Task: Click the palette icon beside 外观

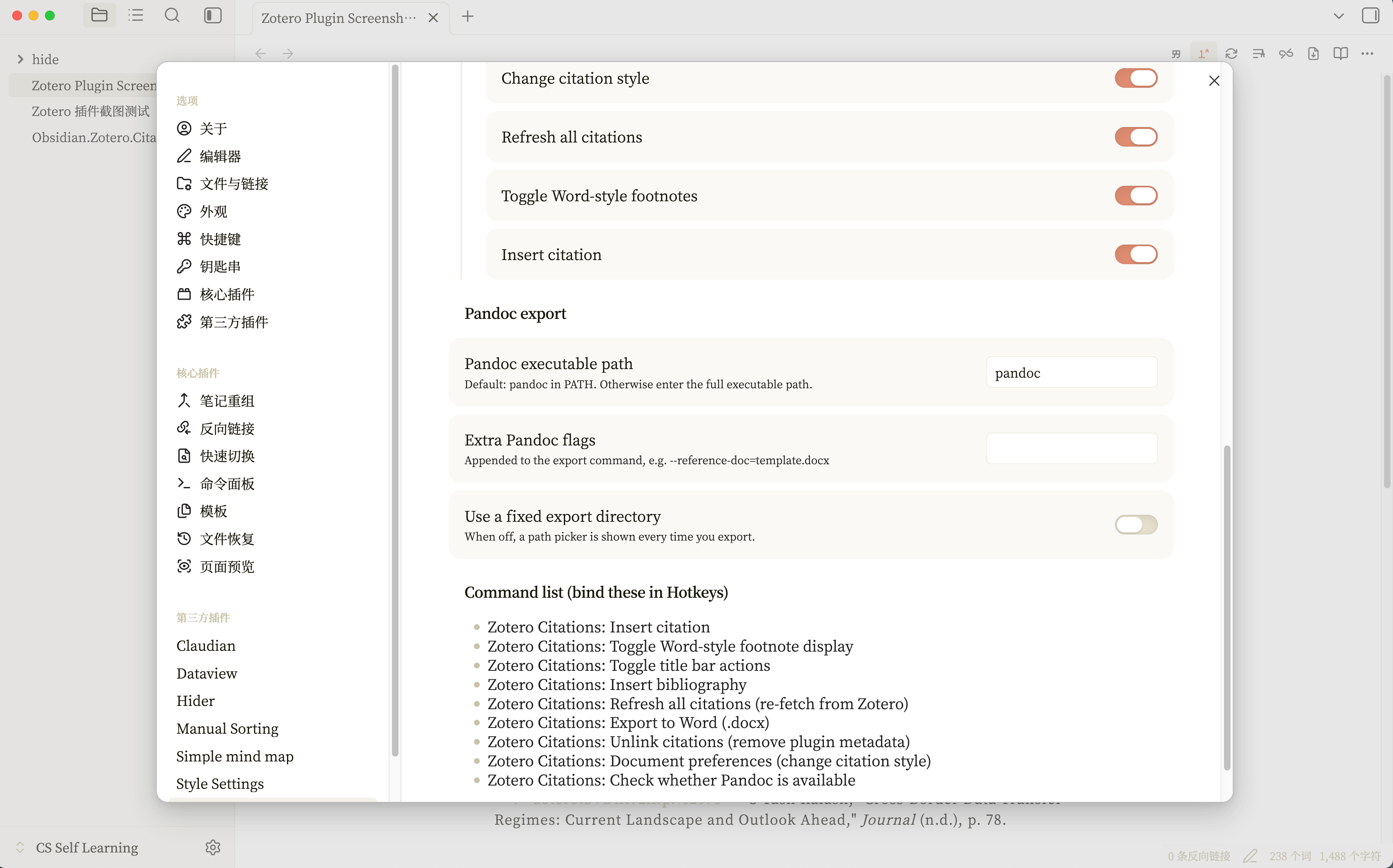Action: pyautogui.click(x=184, y=211)
